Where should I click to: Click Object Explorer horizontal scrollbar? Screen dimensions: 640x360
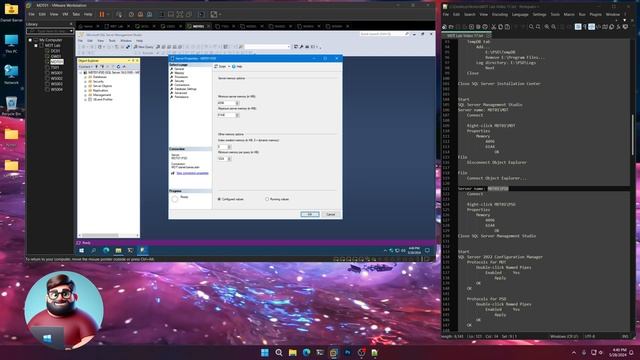(108, 236)
